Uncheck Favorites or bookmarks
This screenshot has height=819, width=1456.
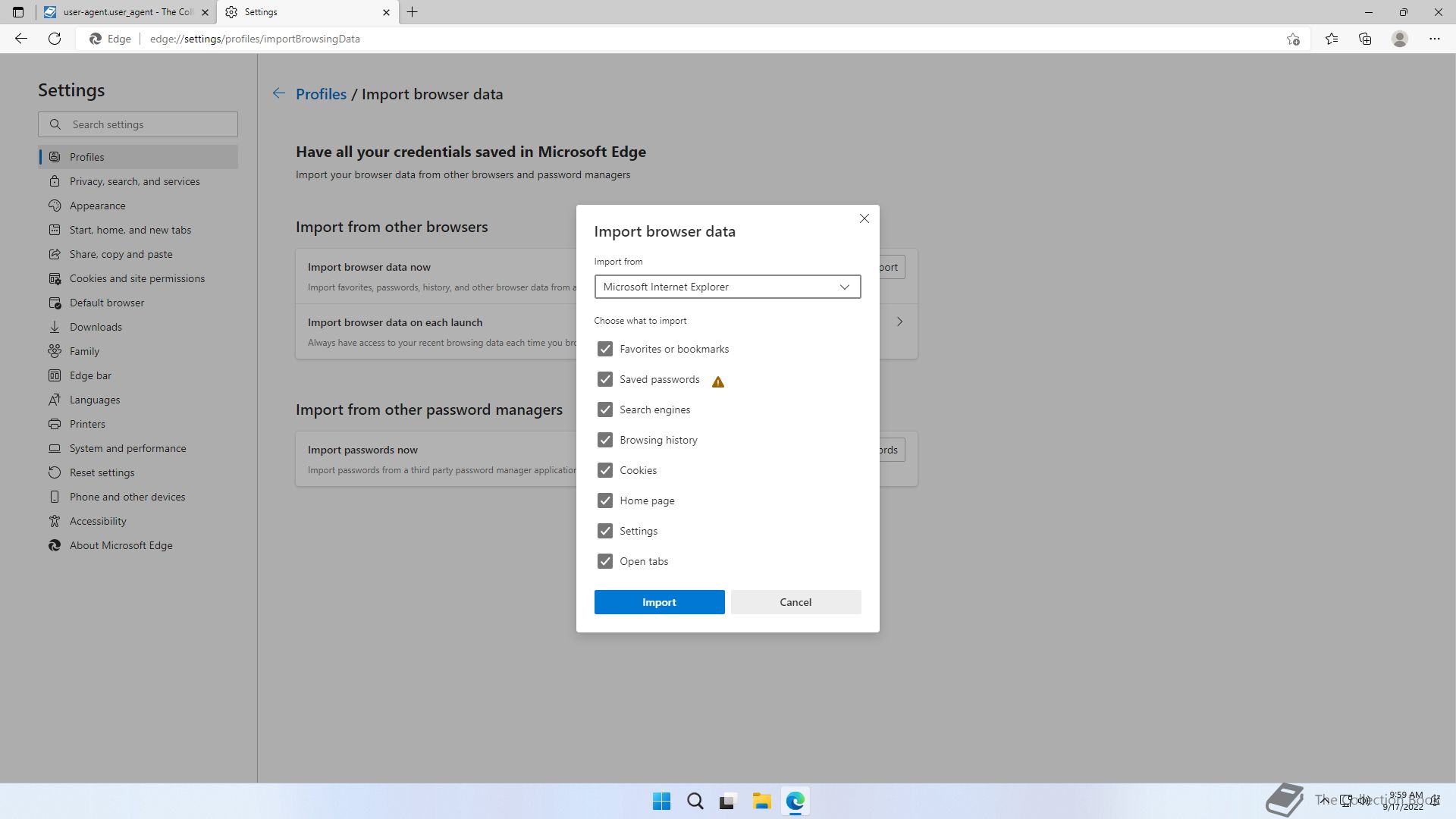tap(604, 349)
